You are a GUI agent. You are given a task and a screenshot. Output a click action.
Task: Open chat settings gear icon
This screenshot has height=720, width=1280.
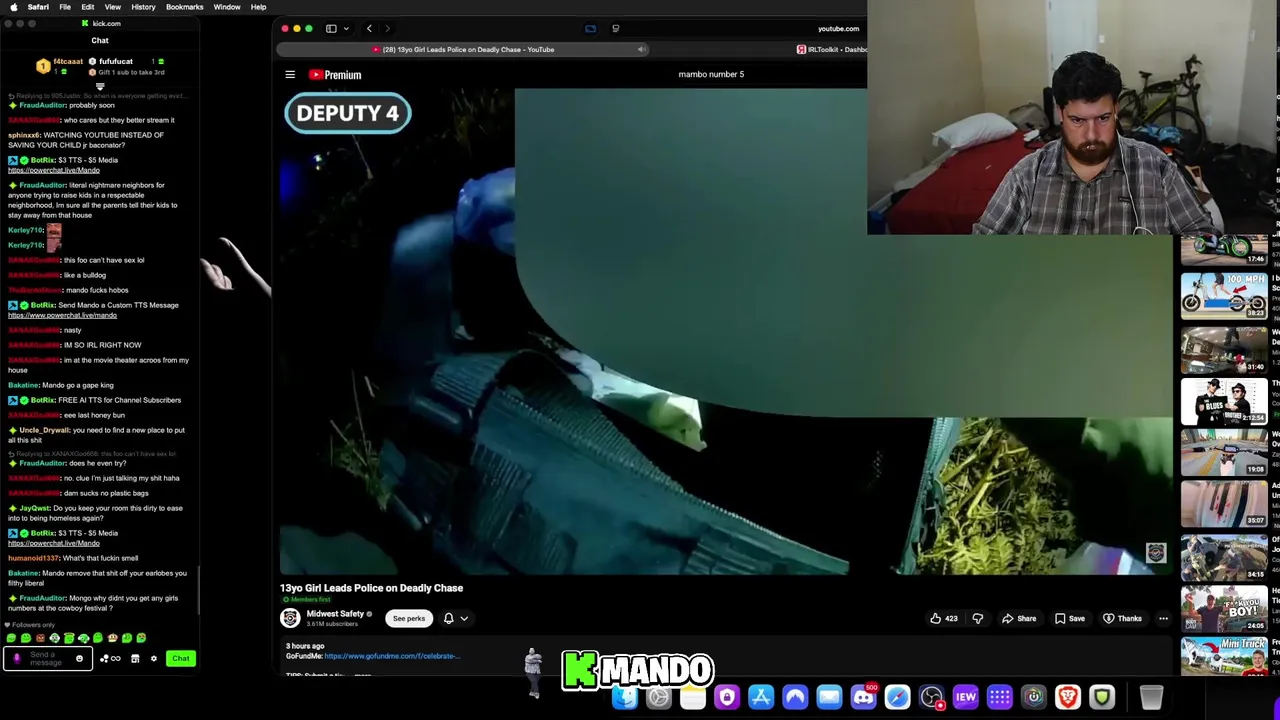click(153, 659)
